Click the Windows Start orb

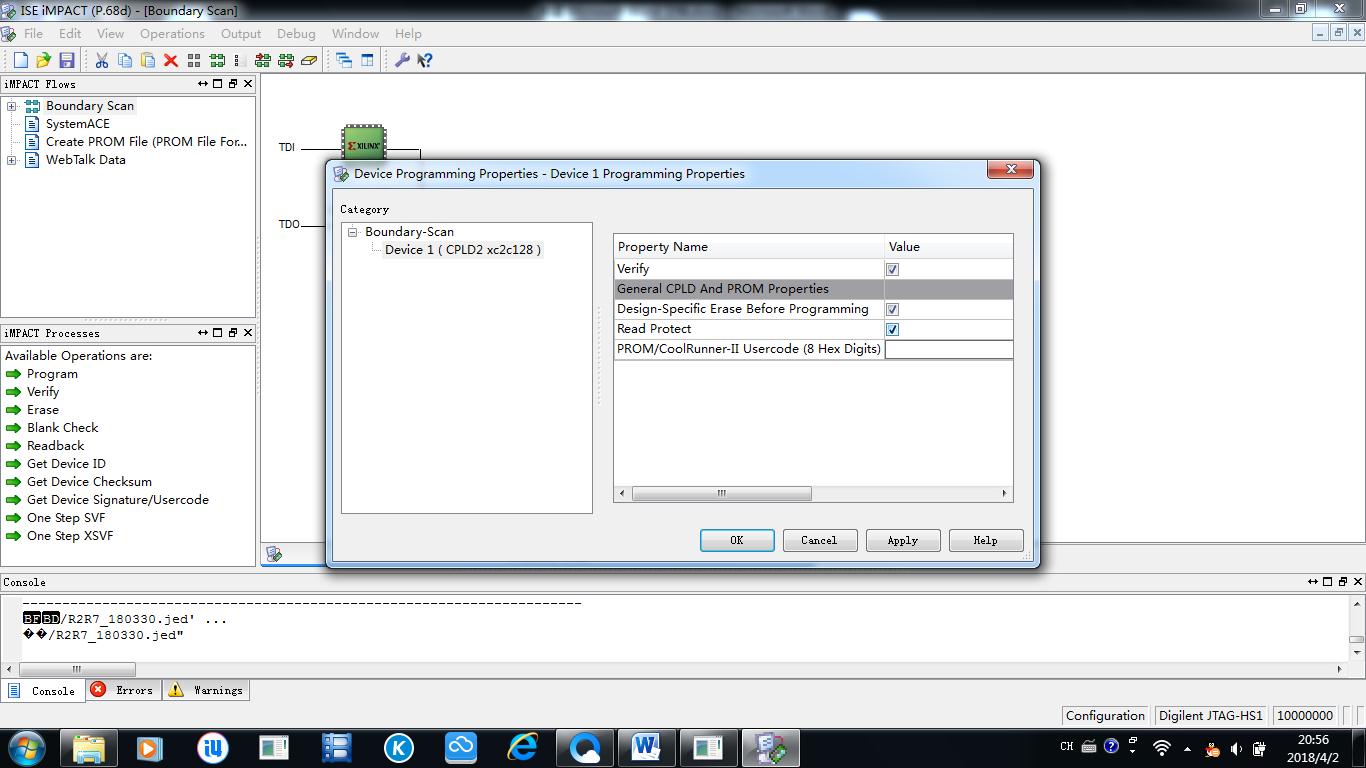(27, 747)
